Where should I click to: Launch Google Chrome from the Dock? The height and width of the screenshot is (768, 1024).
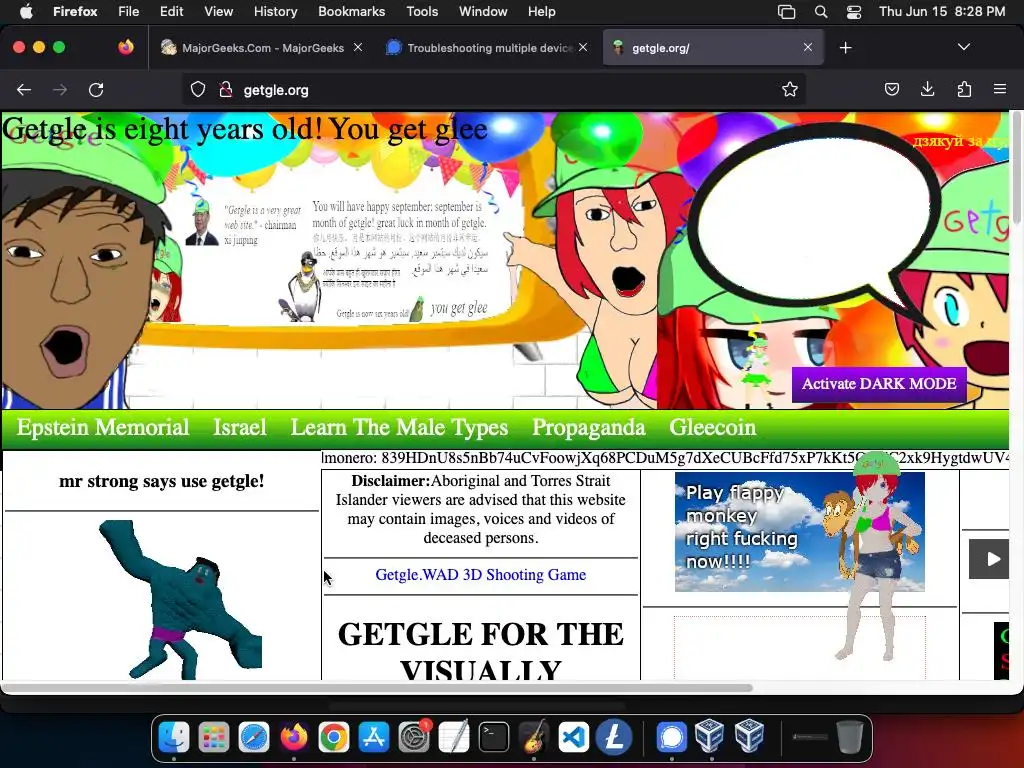pyautogui.click(x=334, y=738)
